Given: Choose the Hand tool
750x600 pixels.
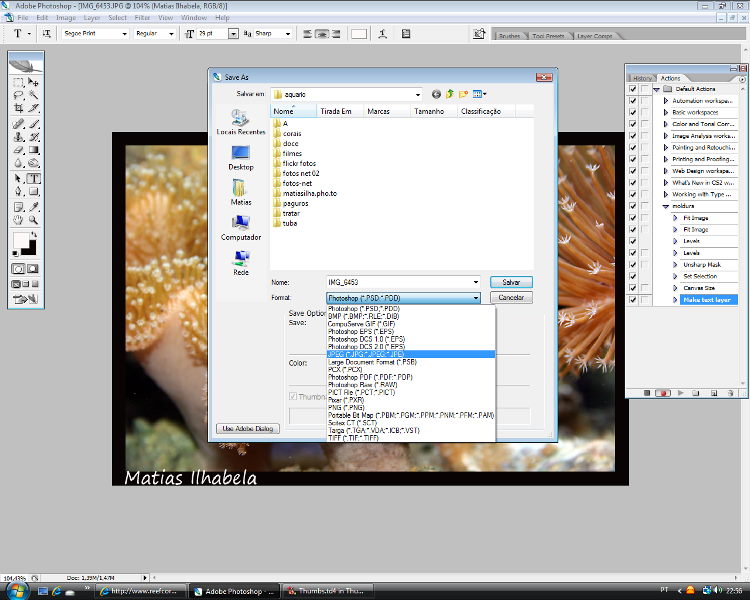Looking at the screenshot, I should tap(19, 219).
